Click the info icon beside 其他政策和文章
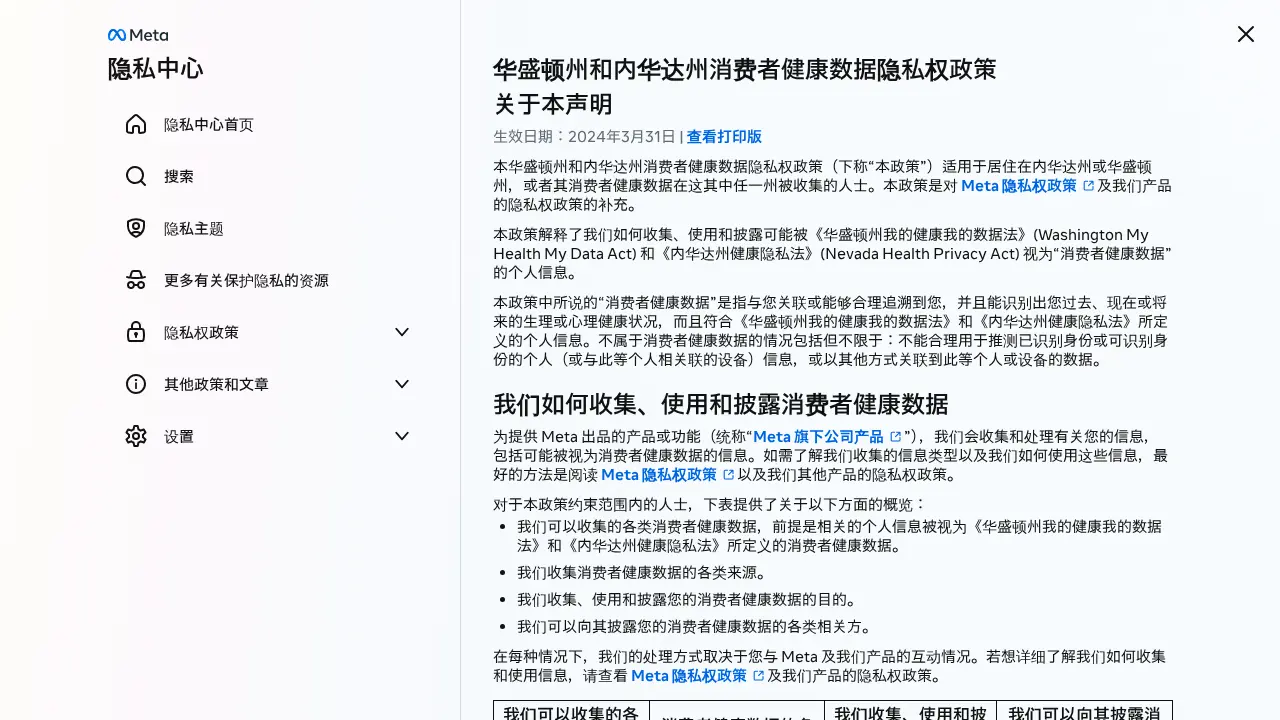This screenshot has width=1280, height=720. [136, 384]
